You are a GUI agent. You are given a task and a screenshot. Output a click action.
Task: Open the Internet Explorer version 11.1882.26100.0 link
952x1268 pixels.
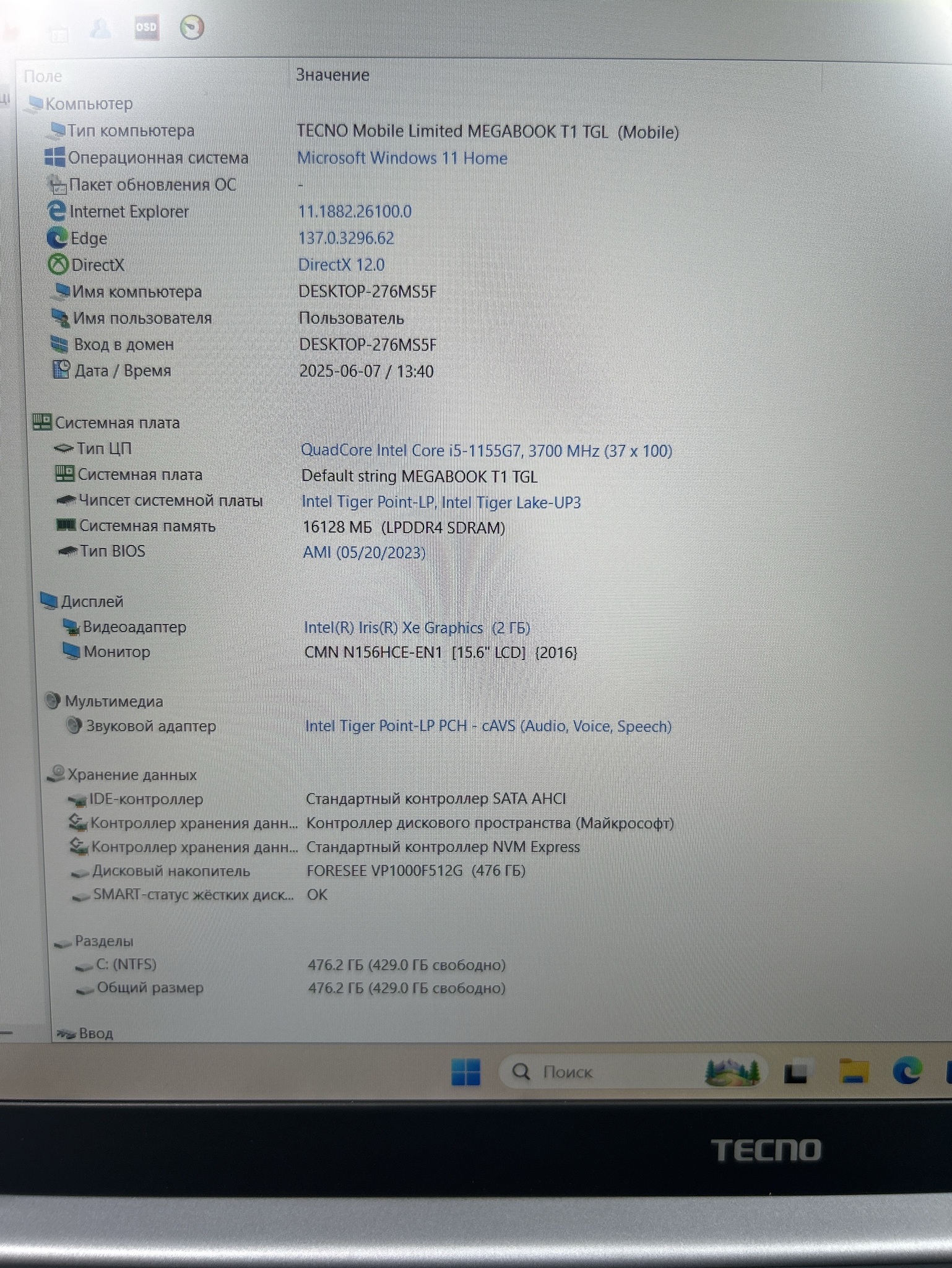pyautogui.click(x=355, y=211)
